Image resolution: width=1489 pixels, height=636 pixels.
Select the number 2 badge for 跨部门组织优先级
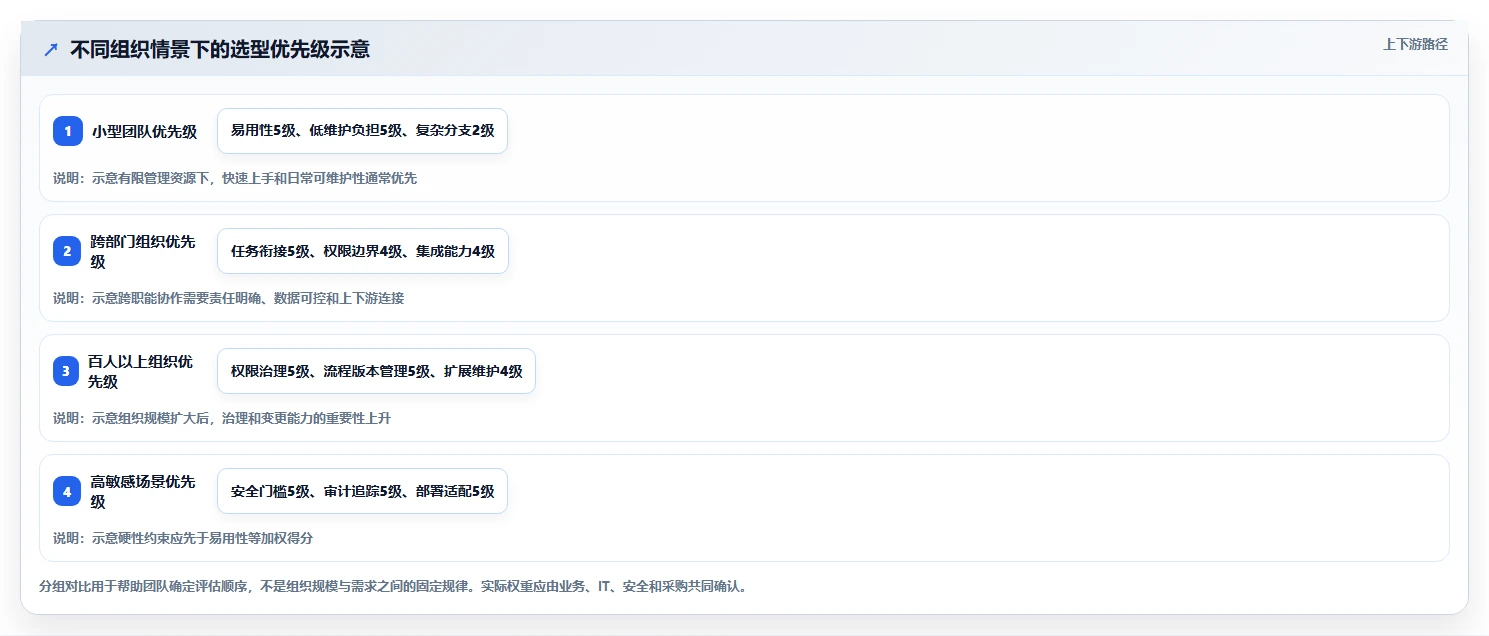coord(68,251)
